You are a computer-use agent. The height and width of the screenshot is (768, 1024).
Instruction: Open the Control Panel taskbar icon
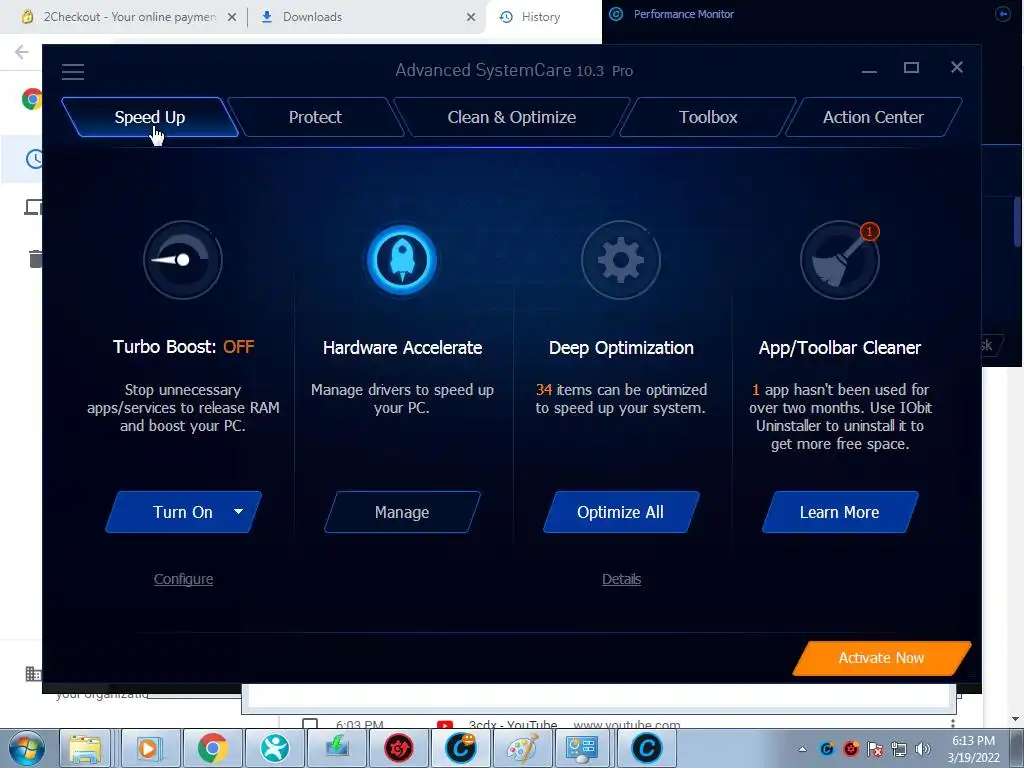click(581, 748)
